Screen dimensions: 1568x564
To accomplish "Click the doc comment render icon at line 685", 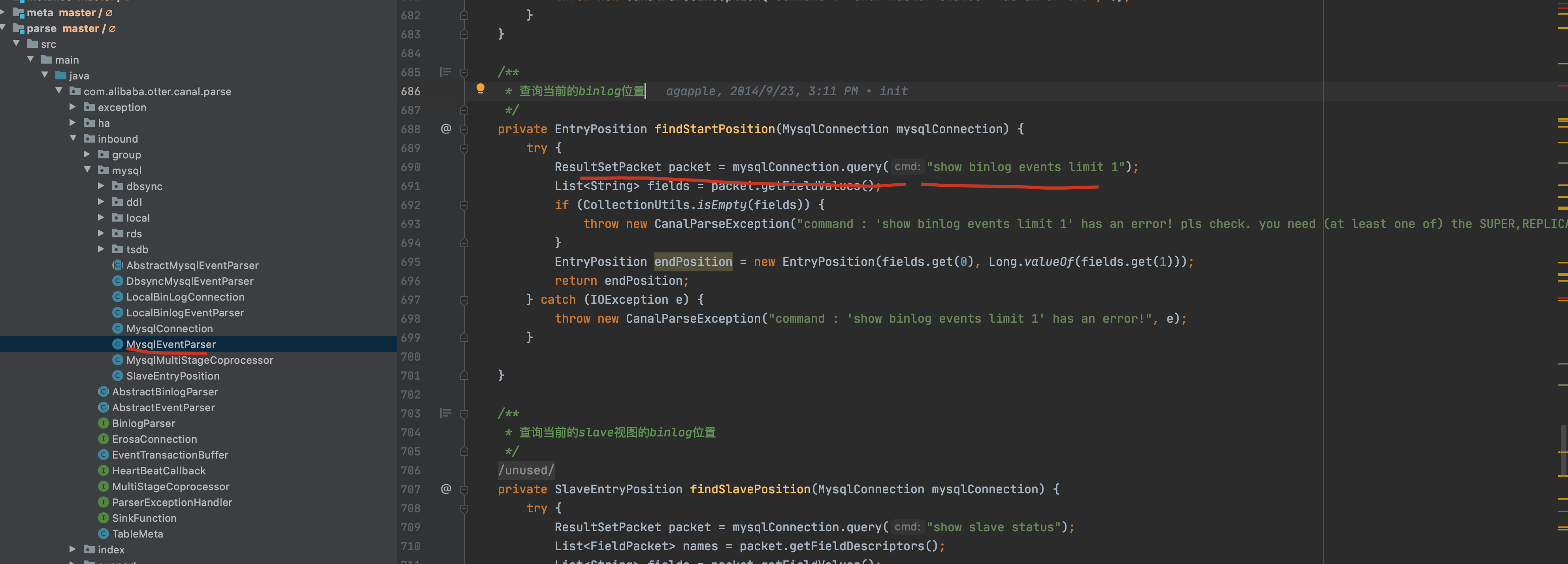I will point(446,72).
